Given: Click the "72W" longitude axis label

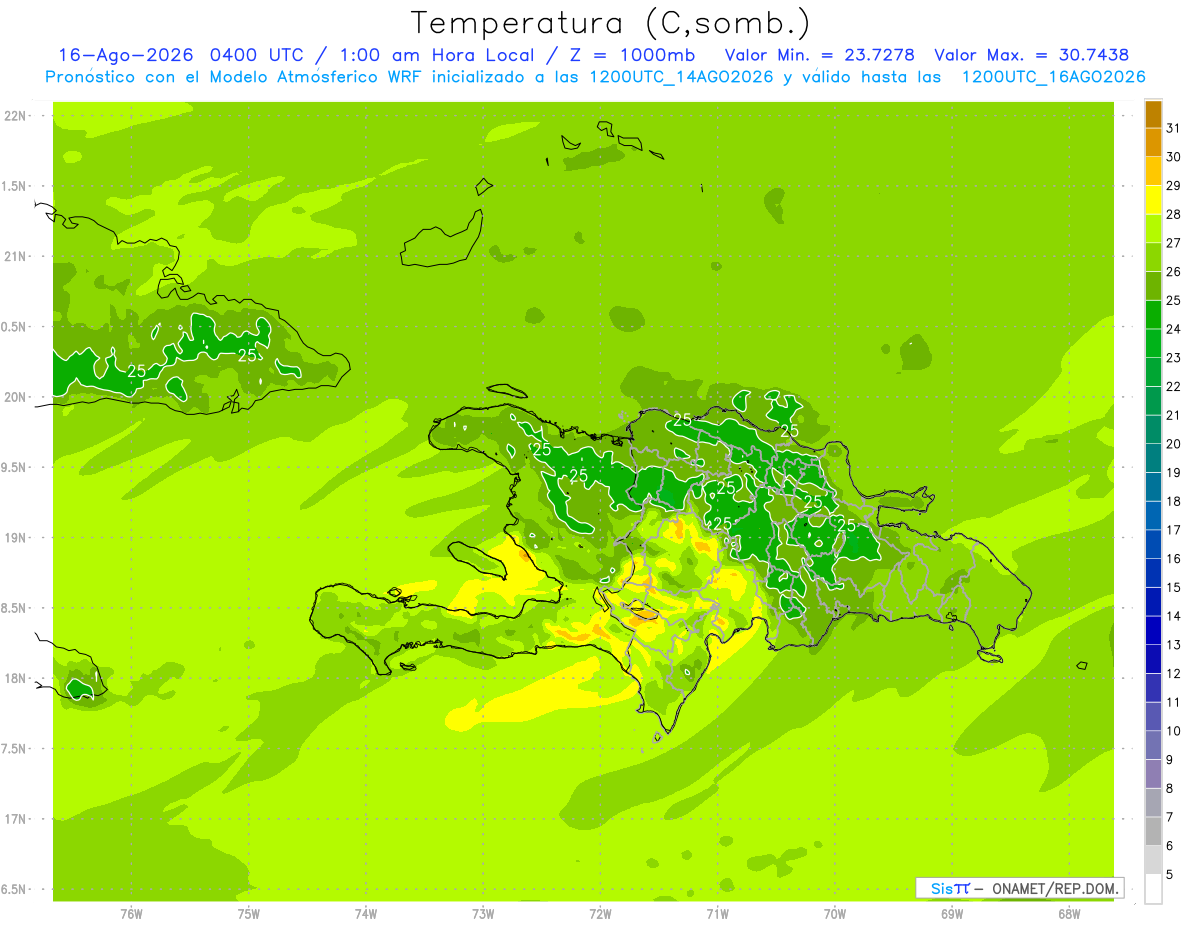Looking at the screenshot, I should click(600, 914).
